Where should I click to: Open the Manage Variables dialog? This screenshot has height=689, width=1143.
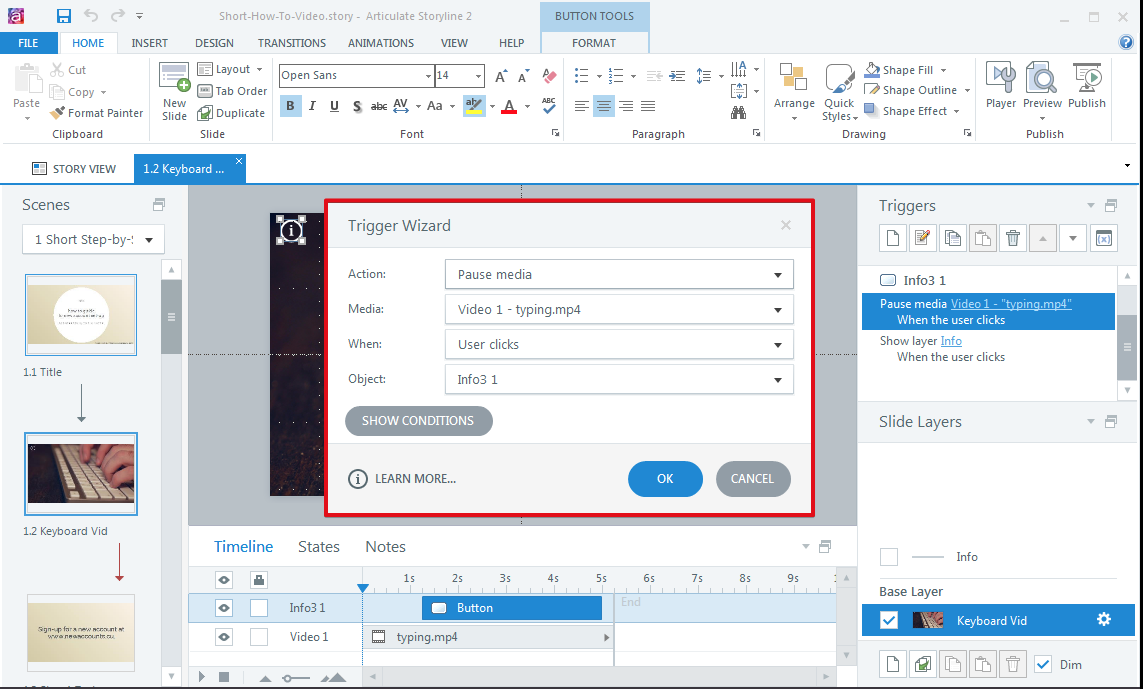click(1104, 237)
